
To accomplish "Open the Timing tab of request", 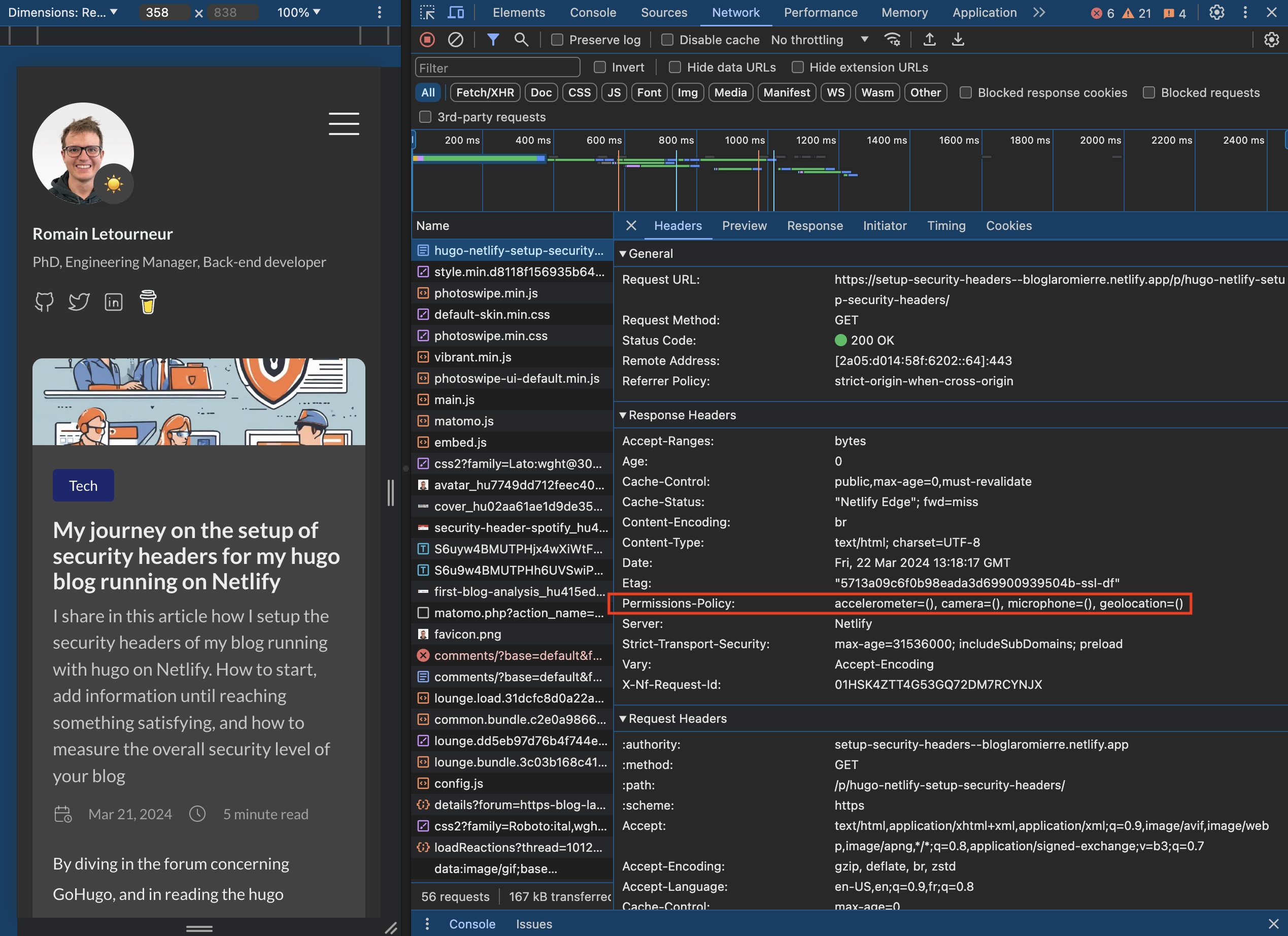I will [x=946, y=225].
